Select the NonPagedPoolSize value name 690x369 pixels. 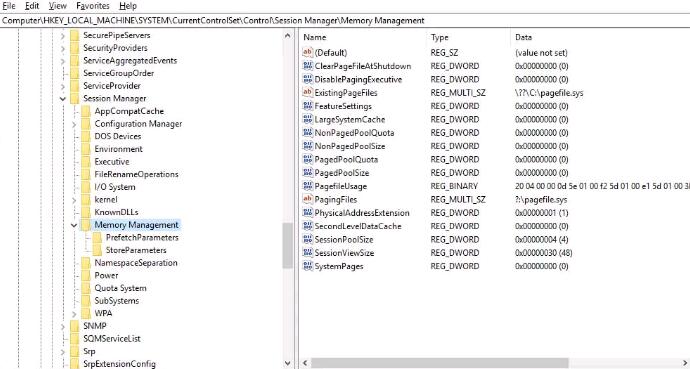pyautogui.click(x=350, y=146)
